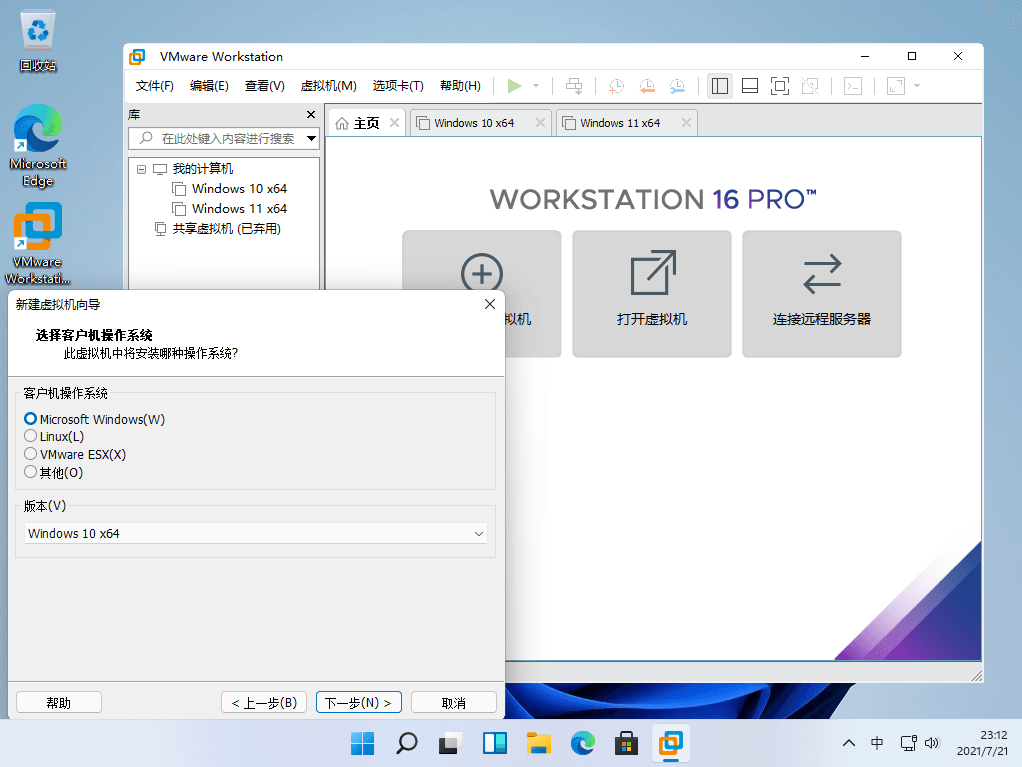
Task: Click the 帮助 button in wizard
Action: [x=59, y=702]
